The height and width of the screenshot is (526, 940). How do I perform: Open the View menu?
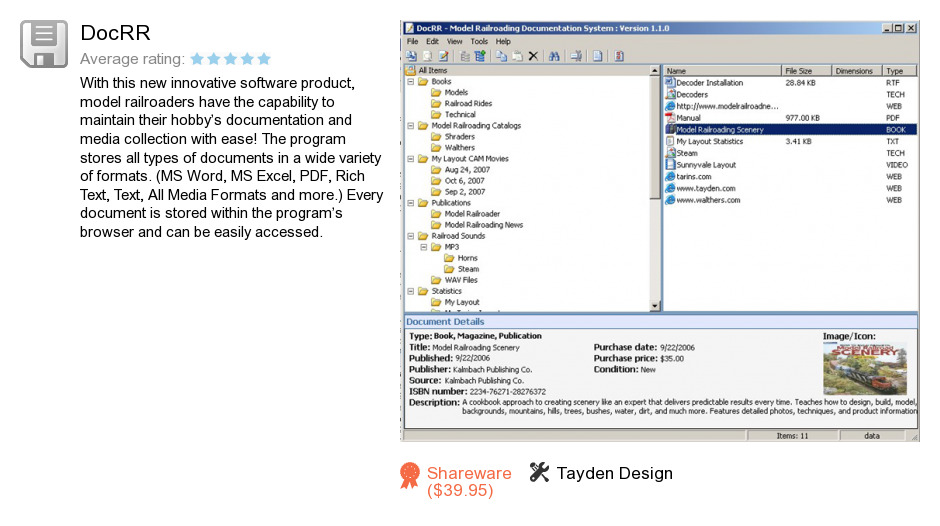tap(454, 41)
